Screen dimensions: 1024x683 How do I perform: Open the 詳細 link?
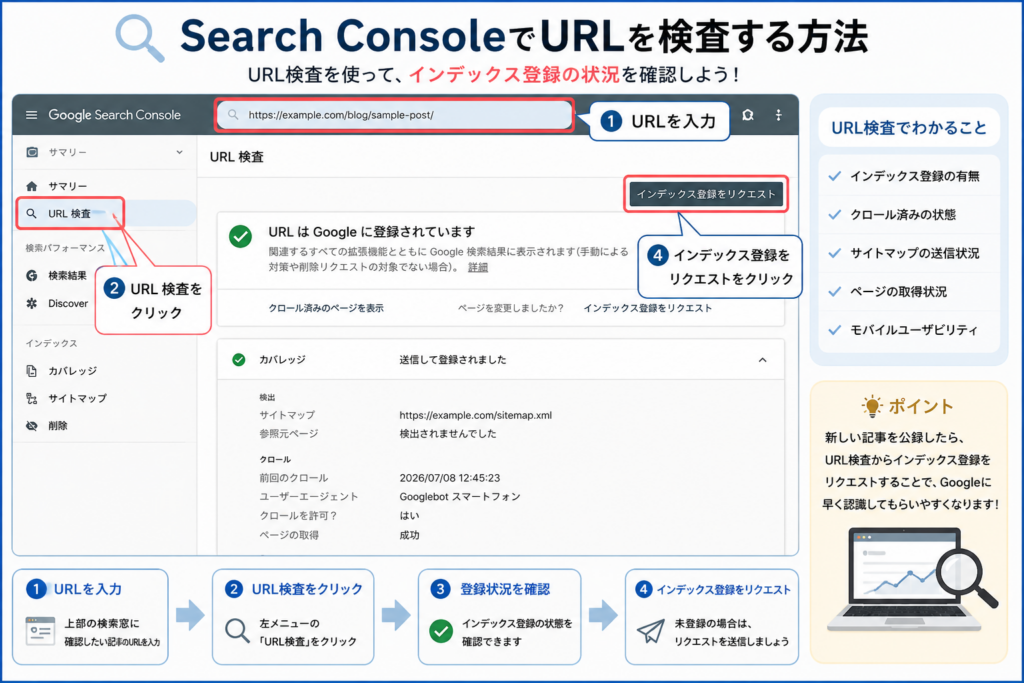[x=477, y=267]
